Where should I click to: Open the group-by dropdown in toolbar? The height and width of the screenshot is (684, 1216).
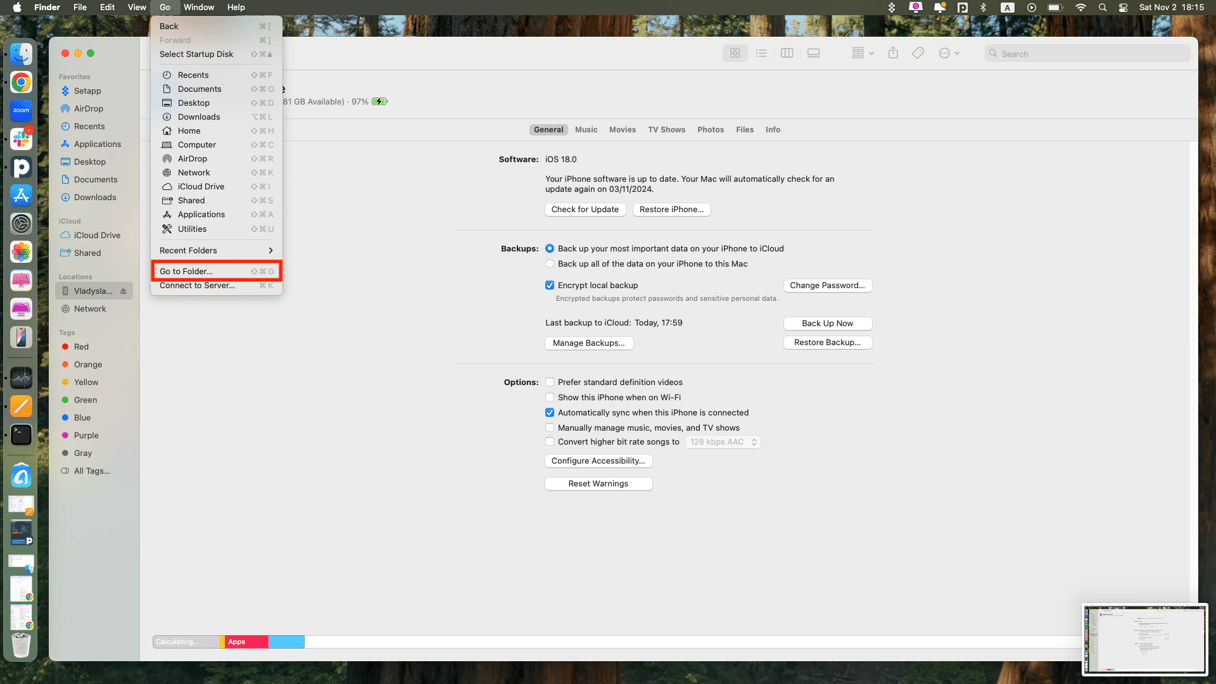point(862,54)
